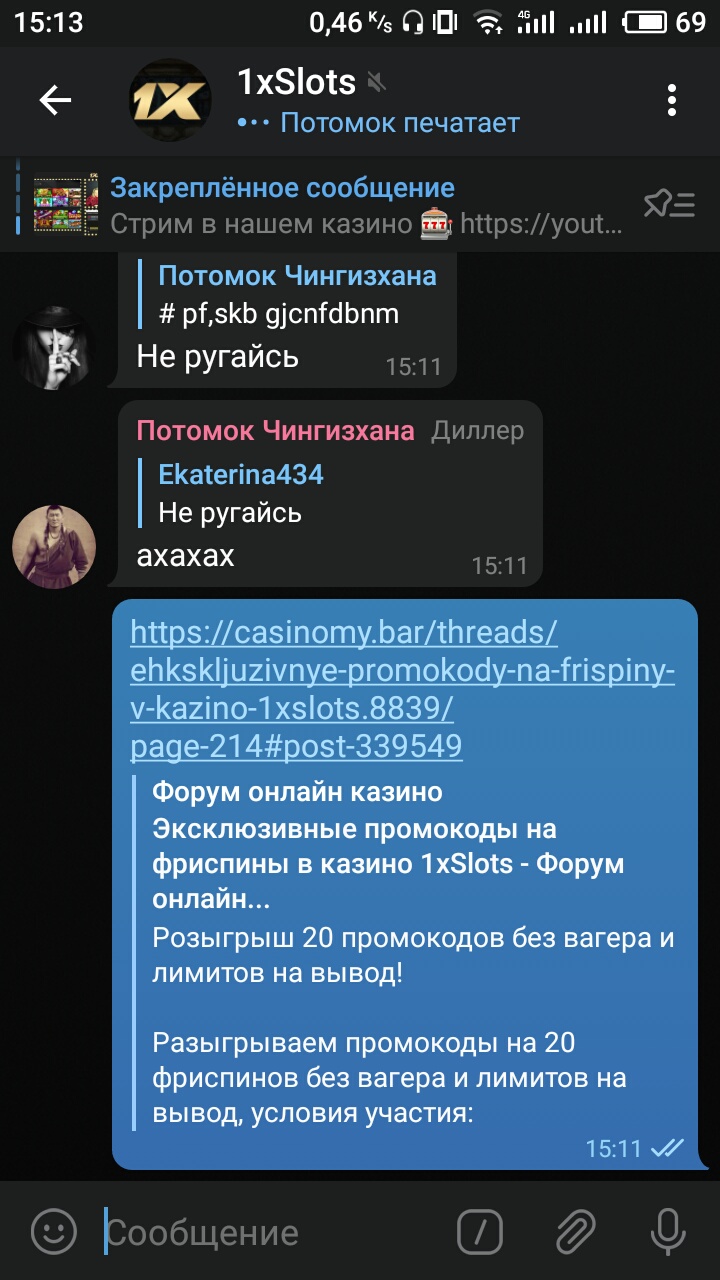Screen dimensions: 720x1280
Task: Open Ekaterina434 profile picture
Action: point(54,347)
